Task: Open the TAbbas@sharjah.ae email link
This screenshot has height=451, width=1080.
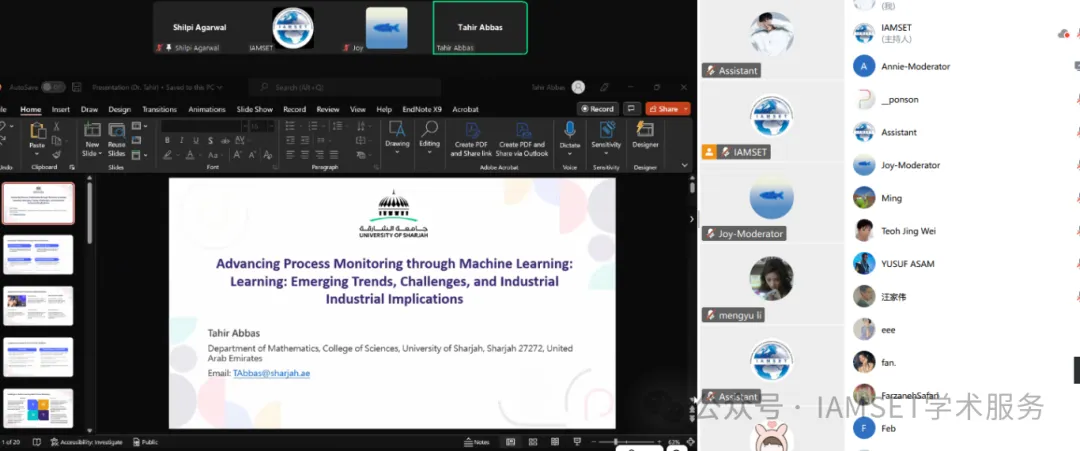Action: click(271, 373)
